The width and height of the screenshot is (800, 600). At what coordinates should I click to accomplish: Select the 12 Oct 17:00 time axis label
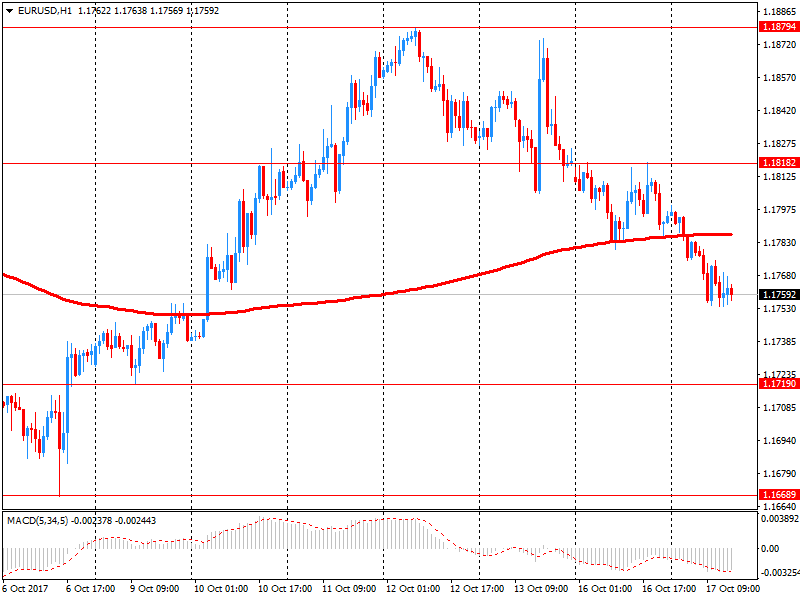(477, 589)
